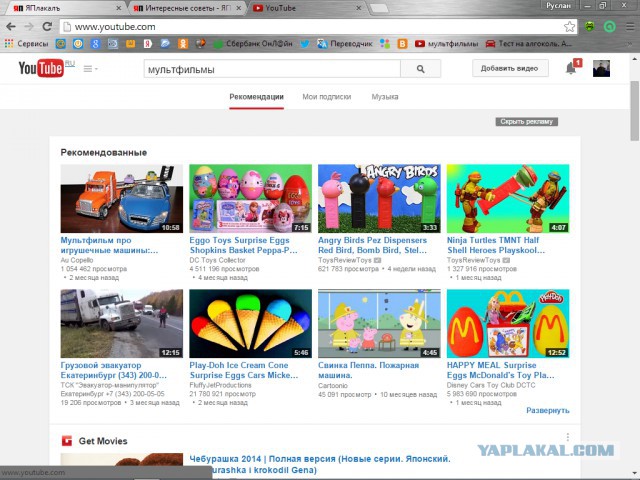Open Disney Cars Toy Club DCTC channel

click(x=491, y=385)
